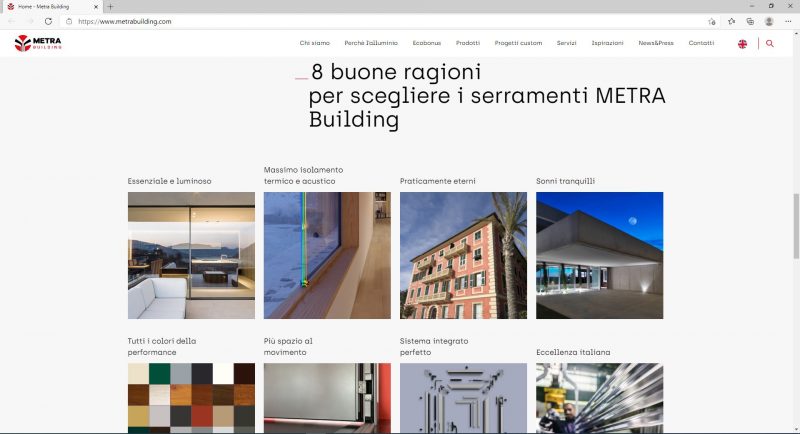View site information lock icon

(x=69, y=21)
